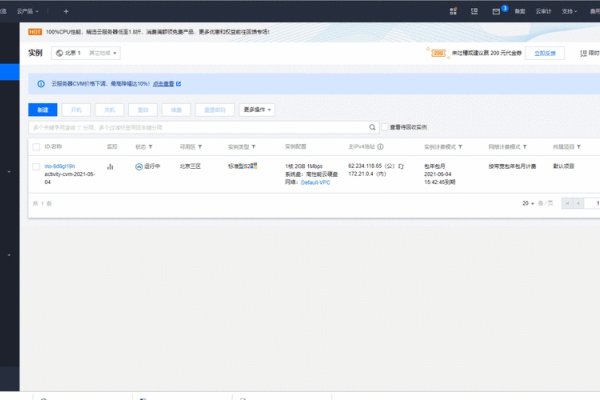
Task: Go to first page pagination button
Action: [567, 203]
